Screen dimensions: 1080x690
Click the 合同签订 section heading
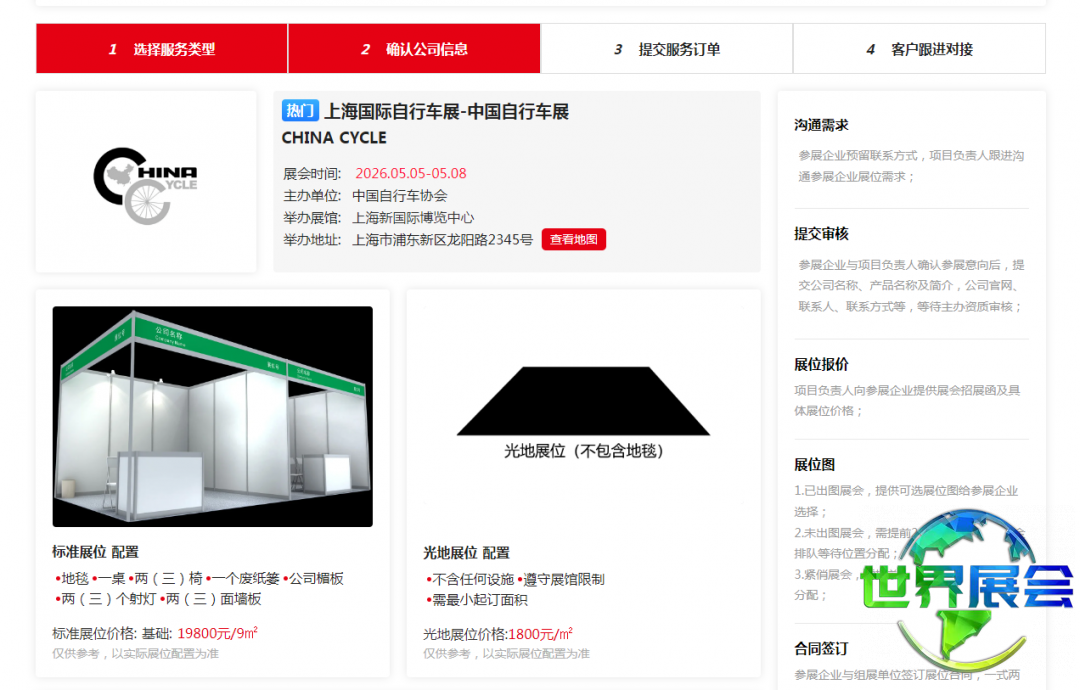pyautogui.click(x=821, y=649)
